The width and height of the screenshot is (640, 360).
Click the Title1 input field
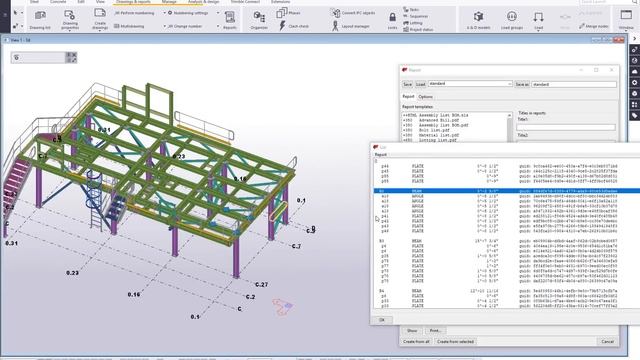[x=566, y=127]
